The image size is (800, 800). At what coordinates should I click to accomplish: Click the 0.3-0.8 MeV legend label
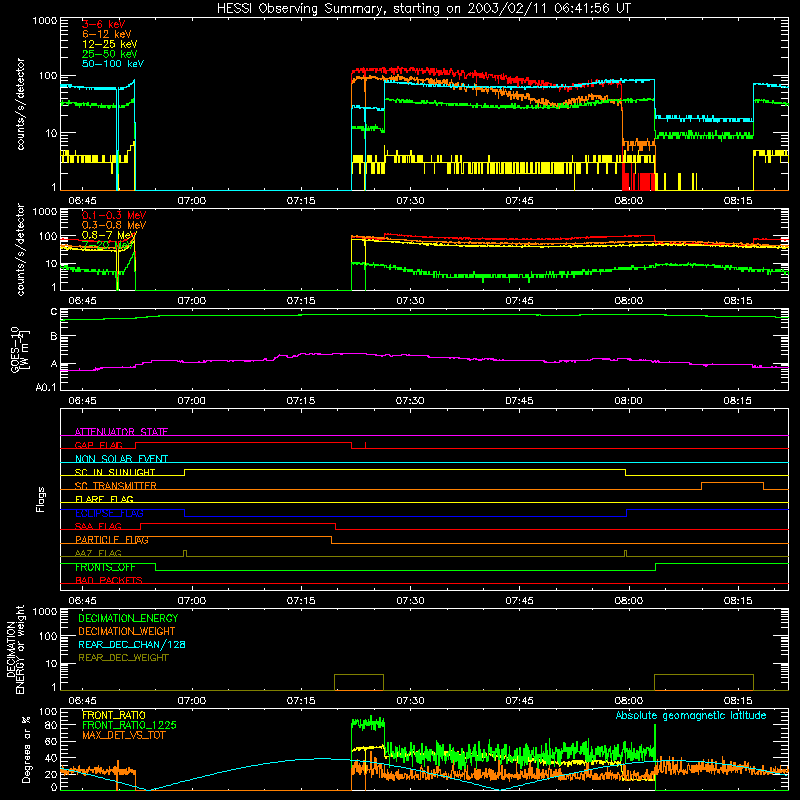[114, 224]
